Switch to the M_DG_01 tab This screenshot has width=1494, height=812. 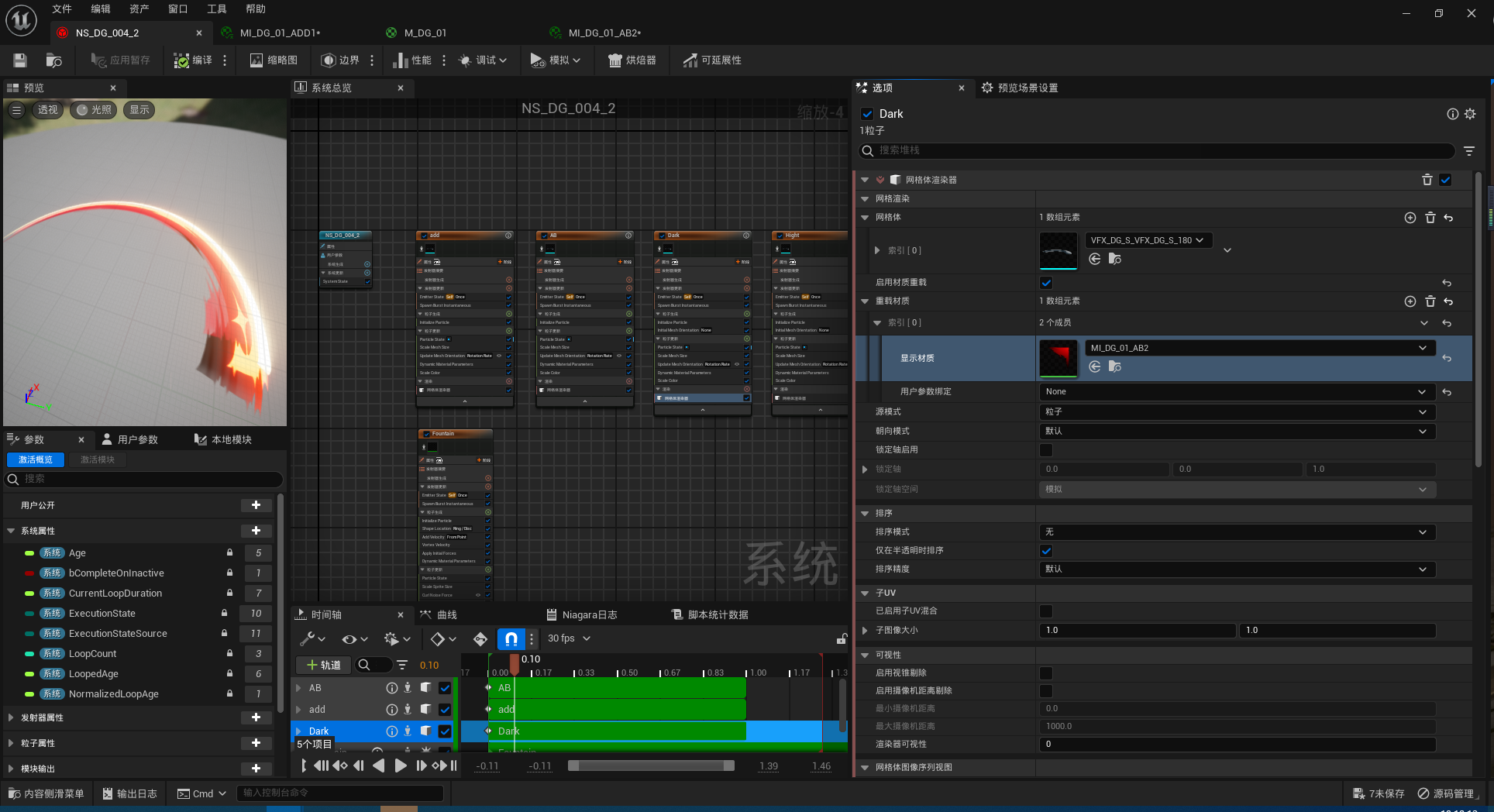[425, 33]
